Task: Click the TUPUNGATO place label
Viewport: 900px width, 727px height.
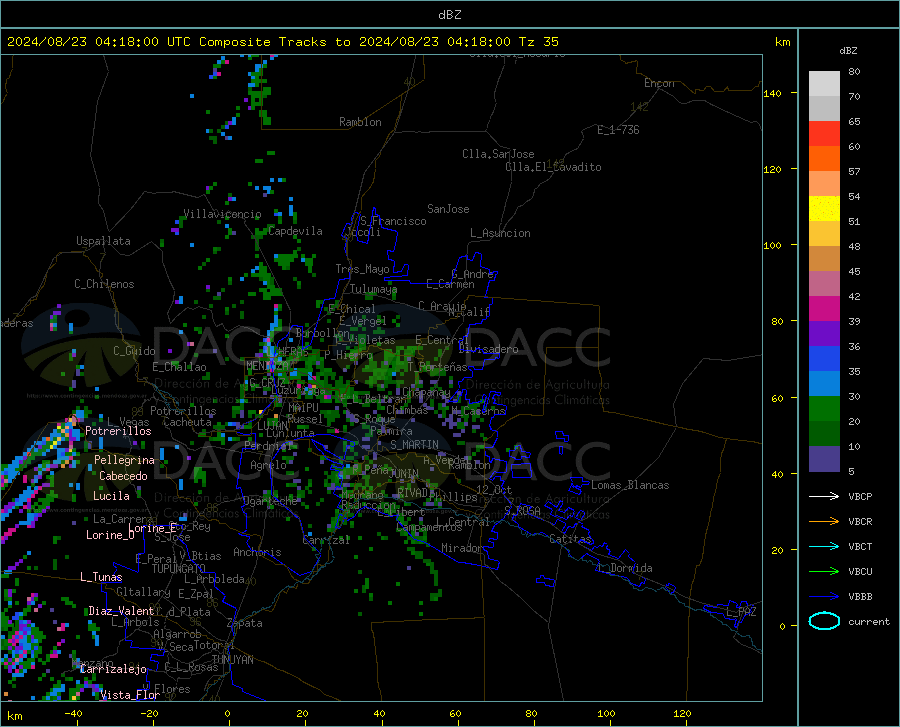Action: tap(179, 569)
